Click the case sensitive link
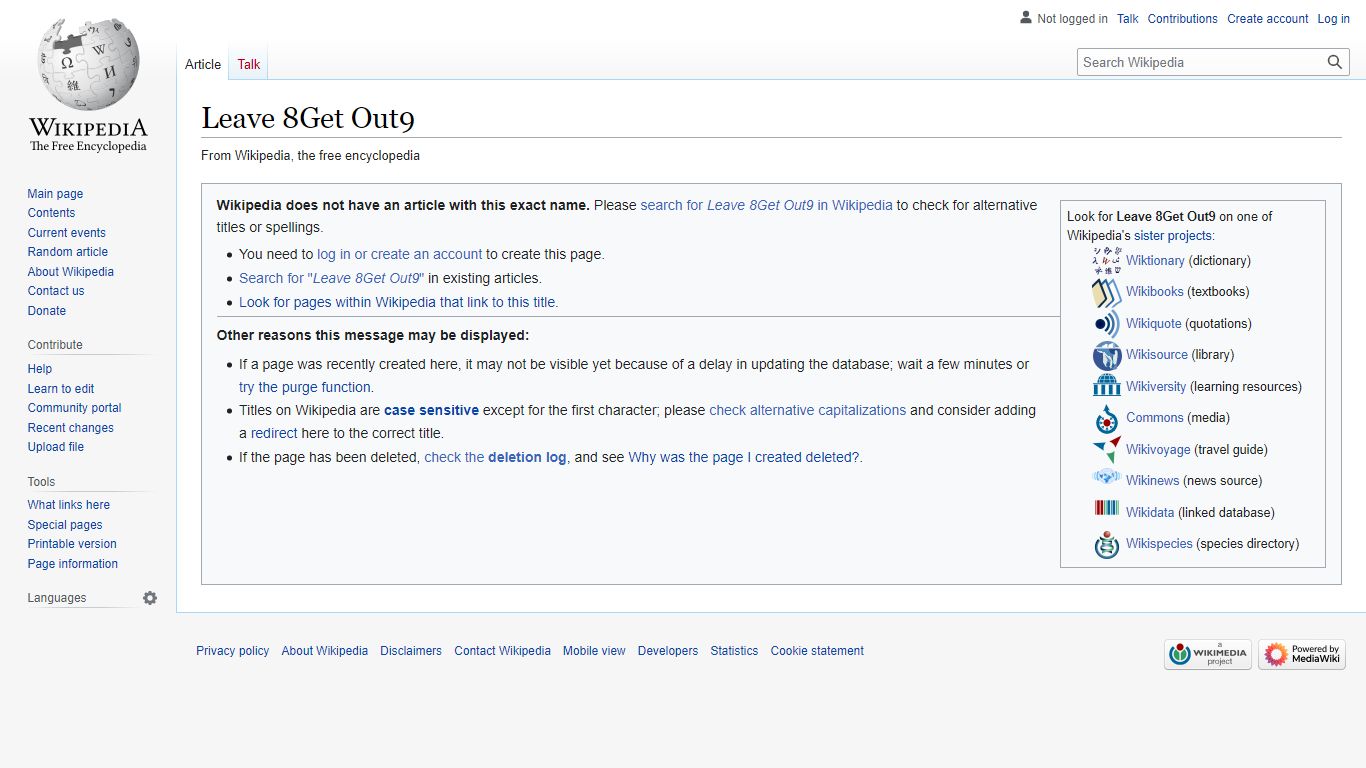This screenshot has height=768, width=1366. (x=431, y=410)
